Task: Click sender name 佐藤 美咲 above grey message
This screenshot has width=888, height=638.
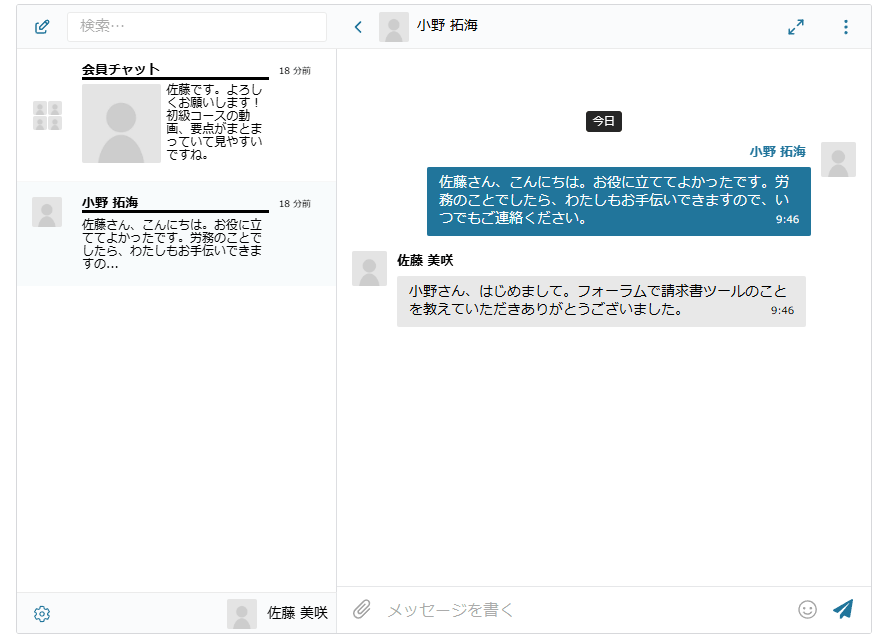Action: [425, 260]
